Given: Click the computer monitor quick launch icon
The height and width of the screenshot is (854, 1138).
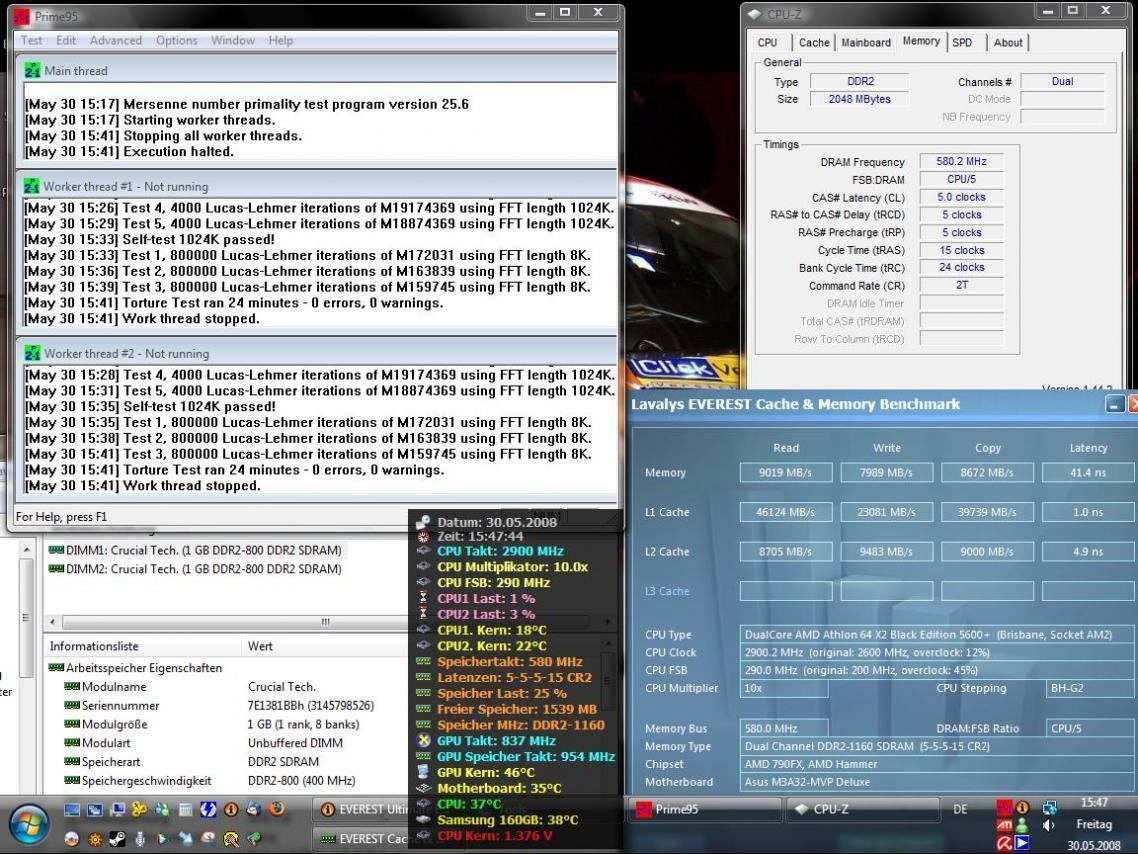Looking at the screenshot, I should point(118,809).
